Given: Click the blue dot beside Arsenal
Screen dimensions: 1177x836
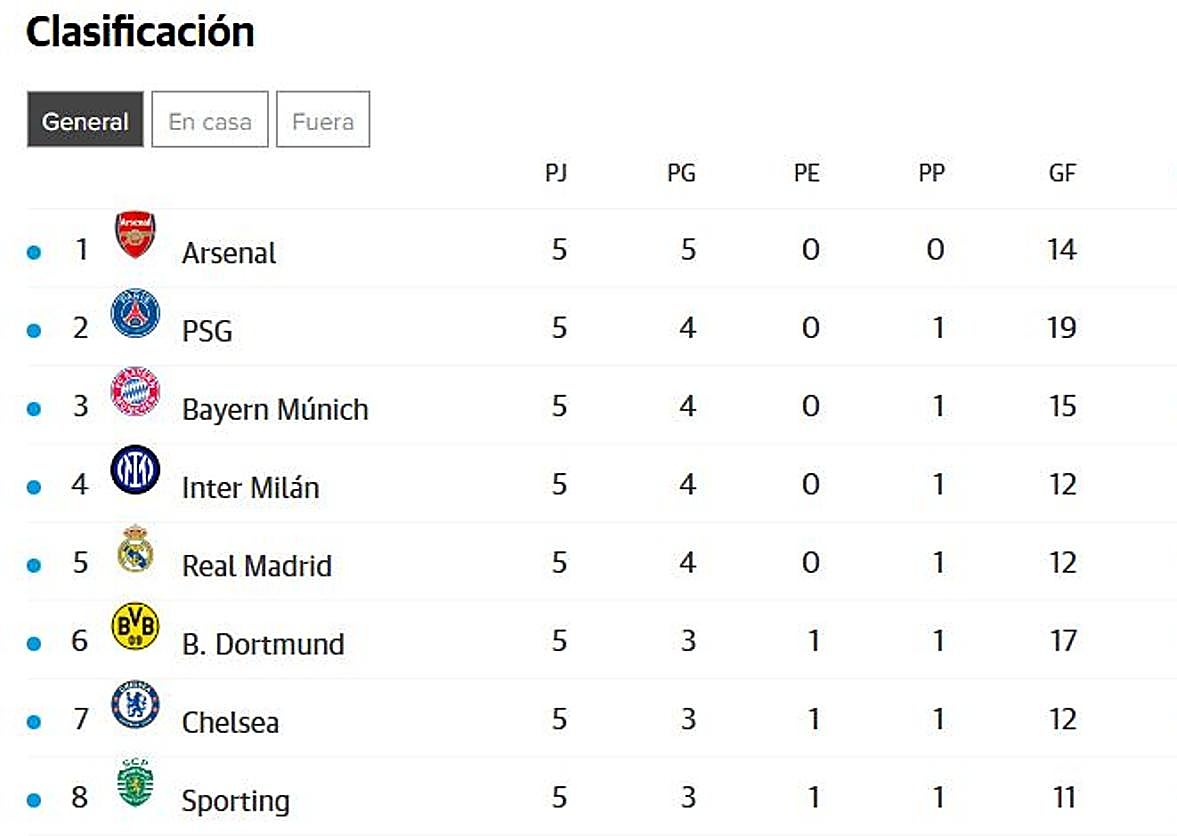Looking at the screenshot, I should tap(34, 253).
